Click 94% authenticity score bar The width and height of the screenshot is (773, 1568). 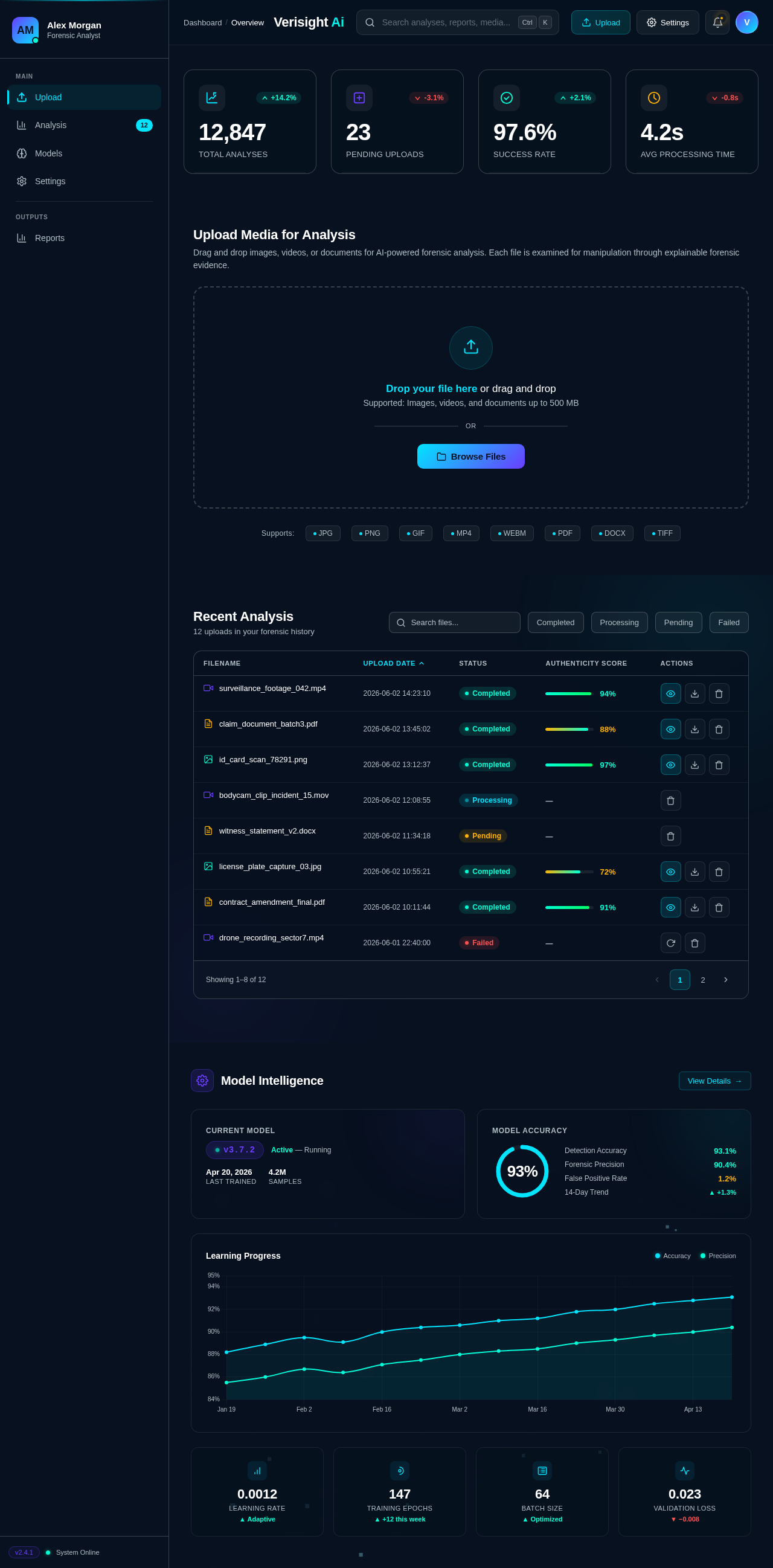(x=569, y=693)
